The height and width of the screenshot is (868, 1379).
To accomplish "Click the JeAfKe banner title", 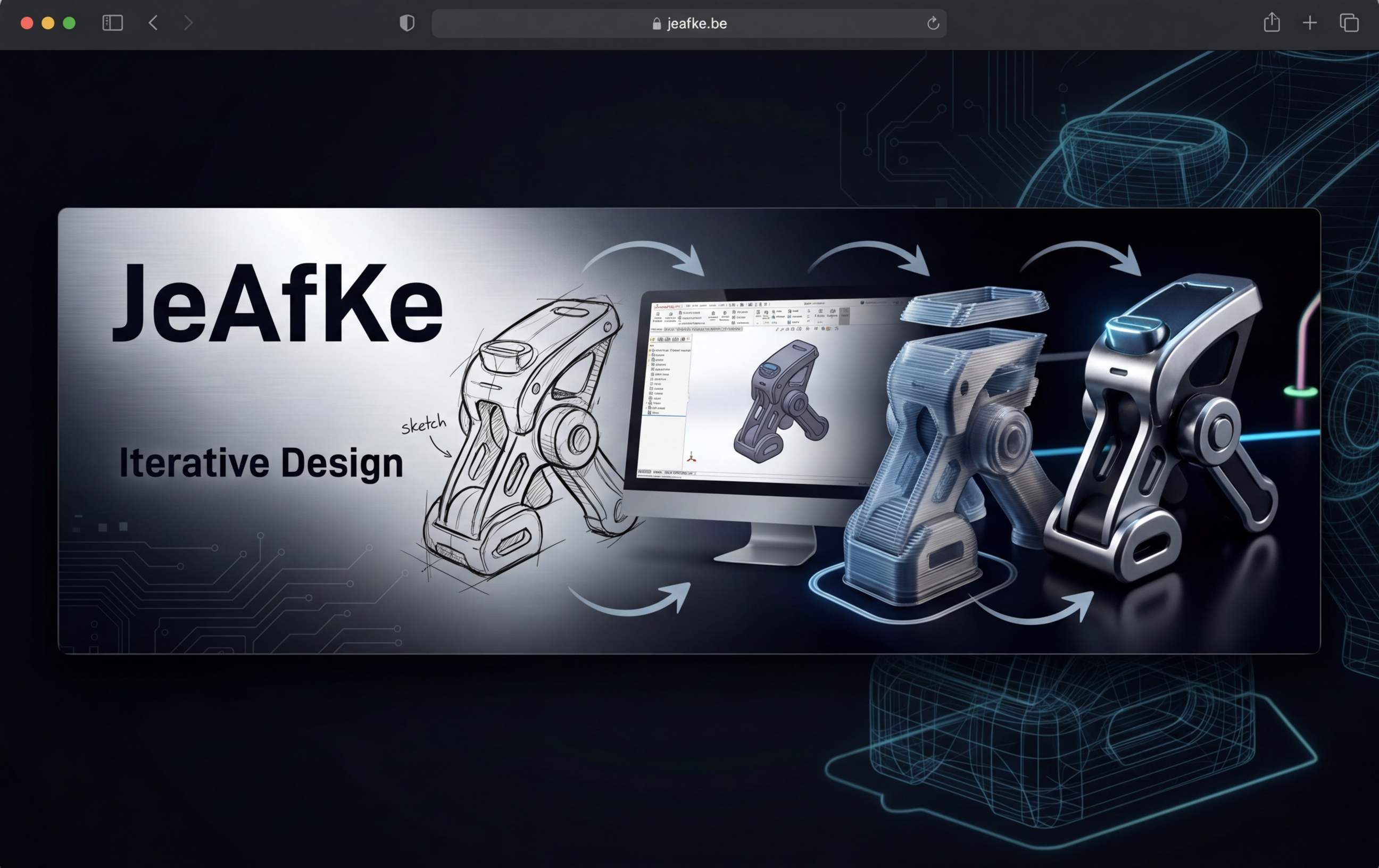I will pos(277,304).
